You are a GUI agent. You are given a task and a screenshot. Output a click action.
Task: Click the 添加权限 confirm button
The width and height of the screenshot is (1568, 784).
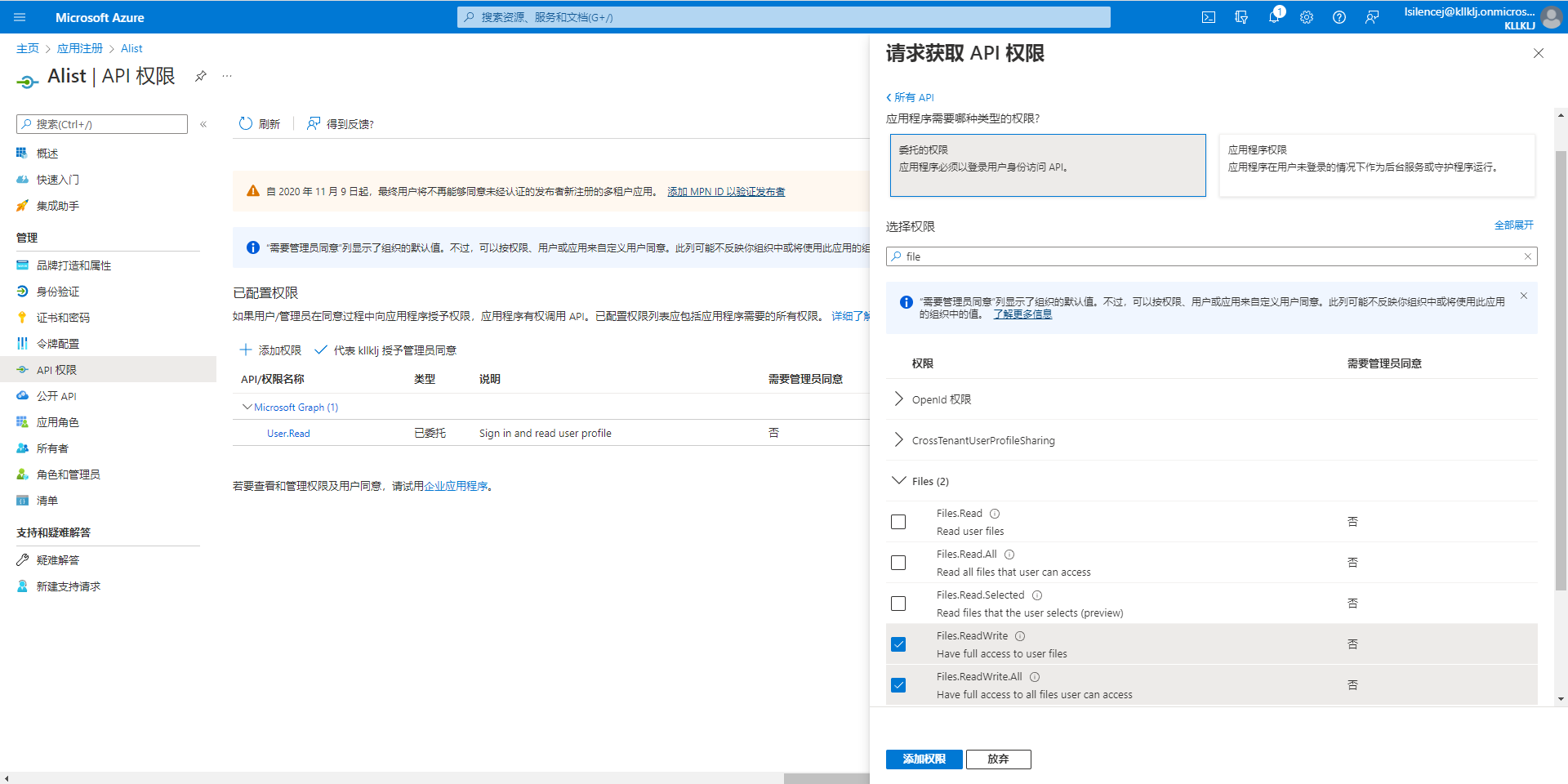pyautogui.click(x=924, y=759)
